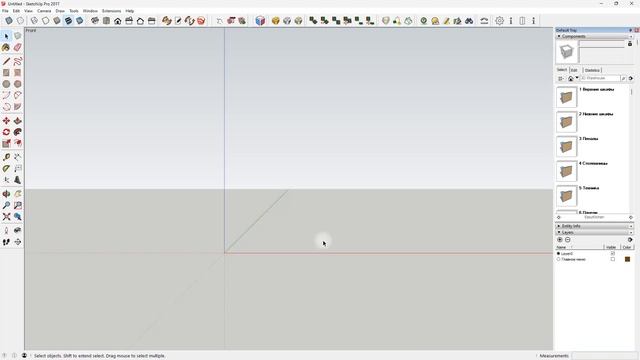The width and height of the screenshot is (640, 360).
Task: Open the File menu
Action: tap(5, 11)
